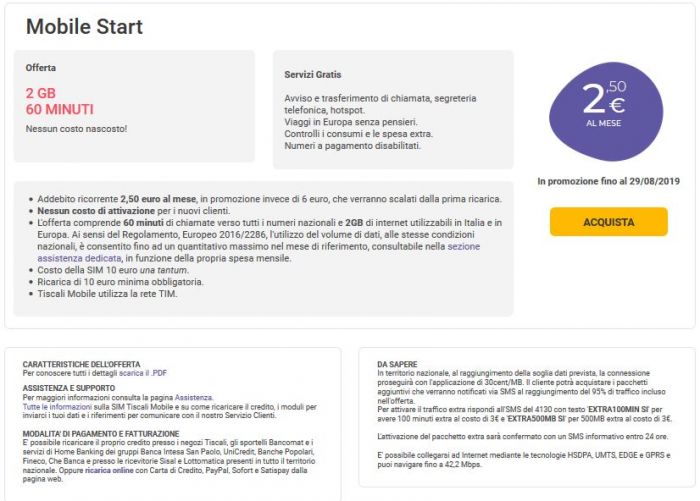This screenshot has height=501, width=700.
Task: Click the CARATTERISTICHE DELL'OFFERTA heading
Action: (81, 364)
